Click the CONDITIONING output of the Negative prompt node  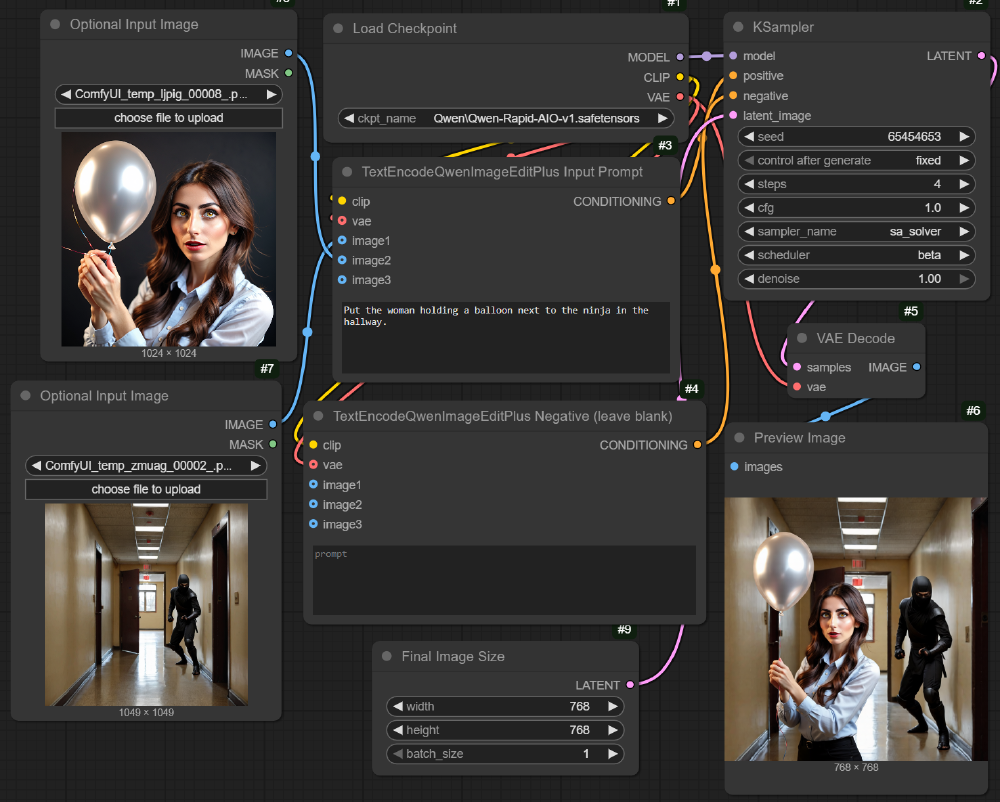point(697,446)
